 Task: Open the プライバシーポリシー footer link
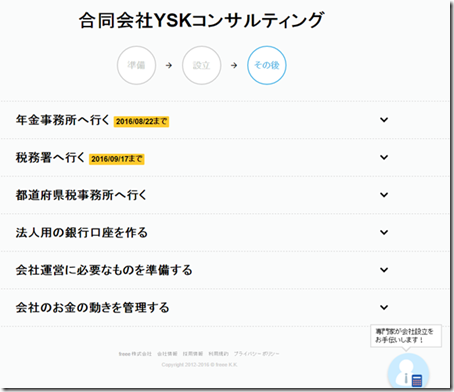[256, 354]
